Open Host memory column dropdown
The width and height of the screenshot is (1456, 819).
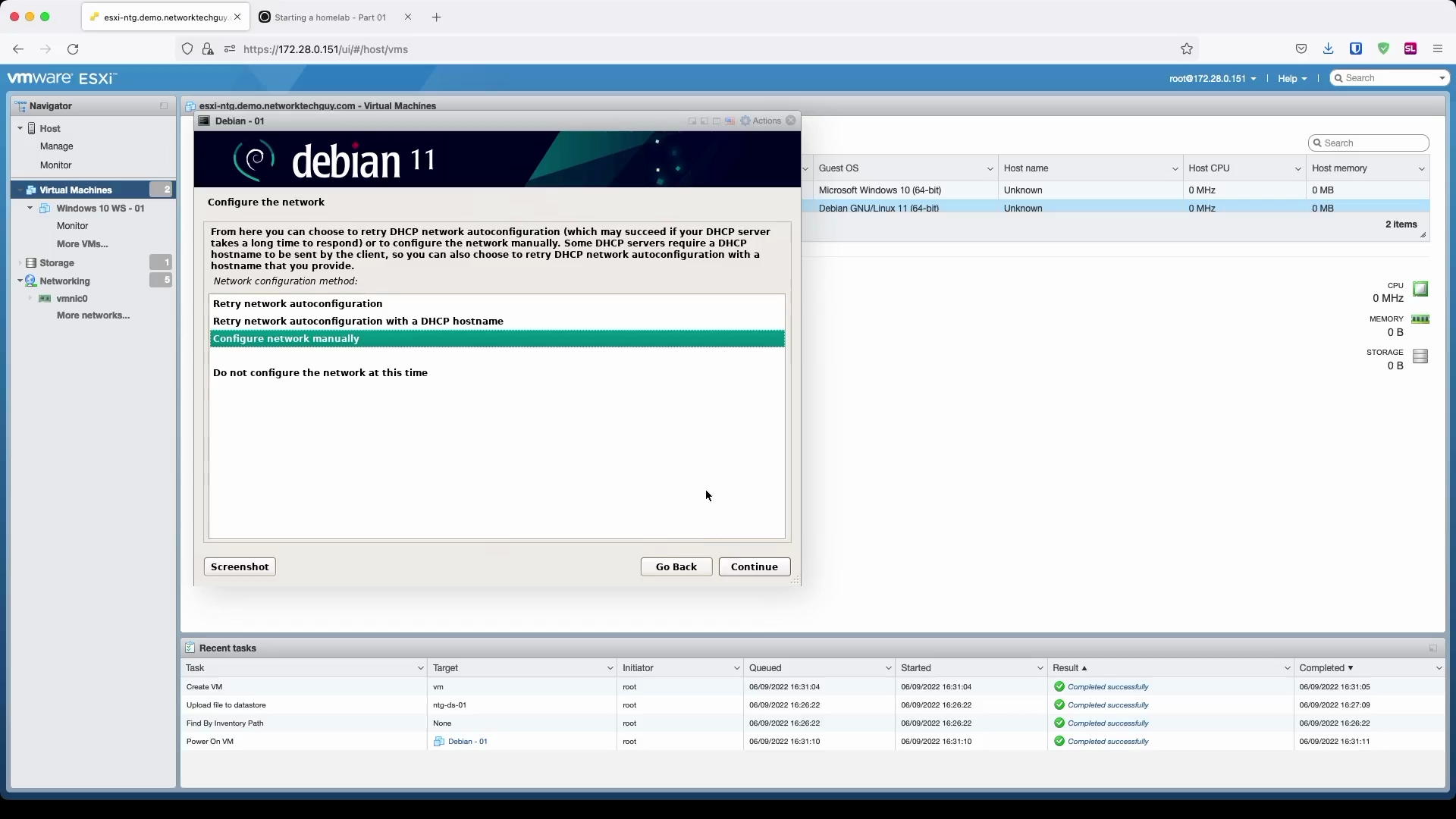1421,168
